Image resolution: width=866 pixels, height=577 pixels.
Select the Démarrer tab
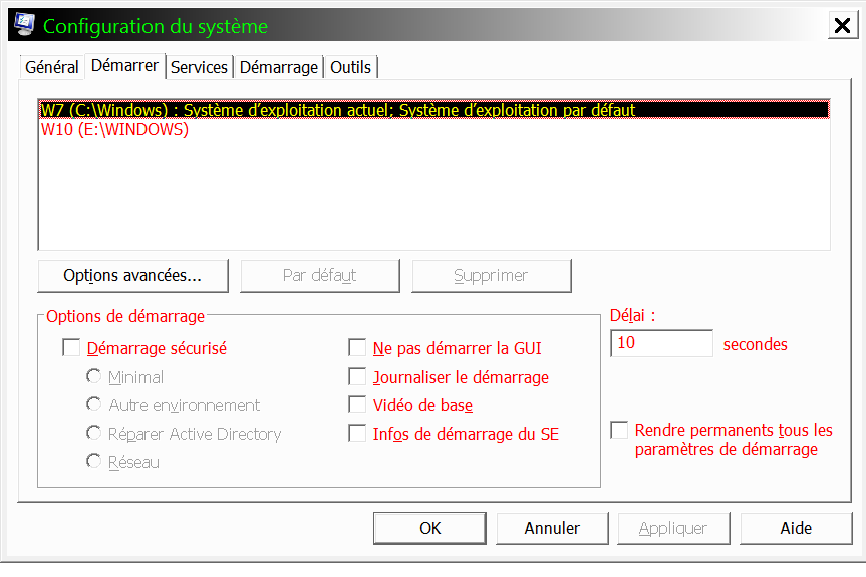coord(125,66)
